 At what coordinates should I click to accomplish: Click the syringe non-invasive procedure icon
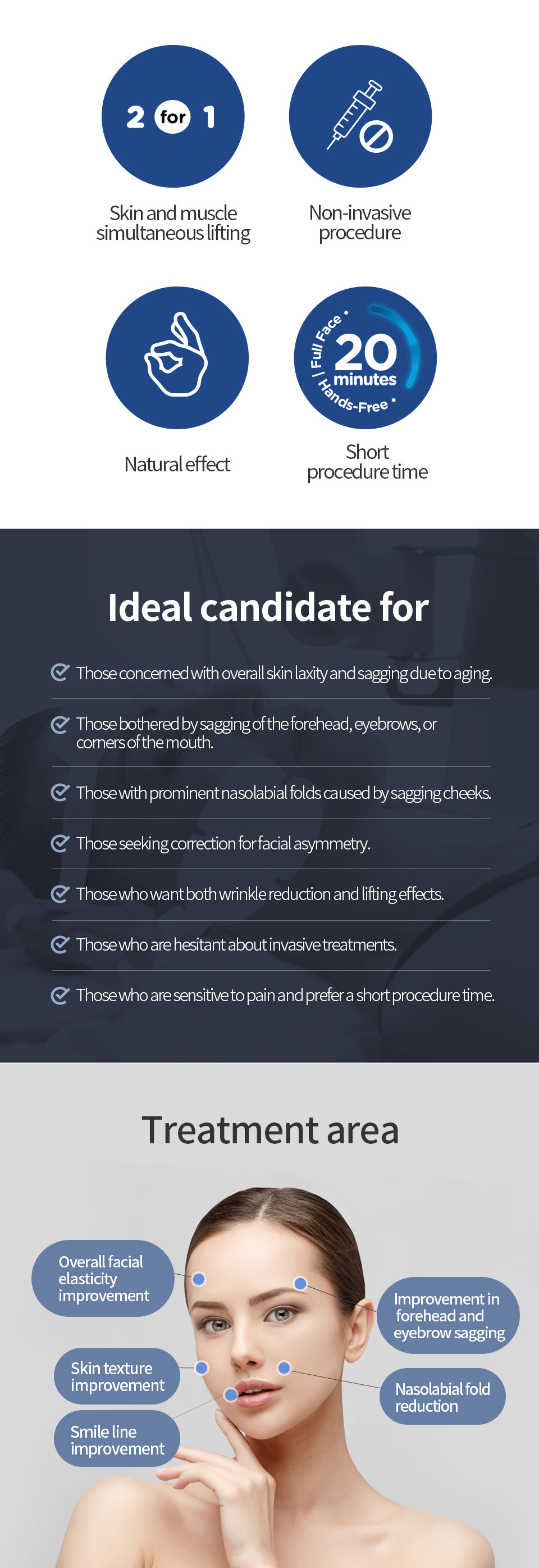click(x=360, y=116)
